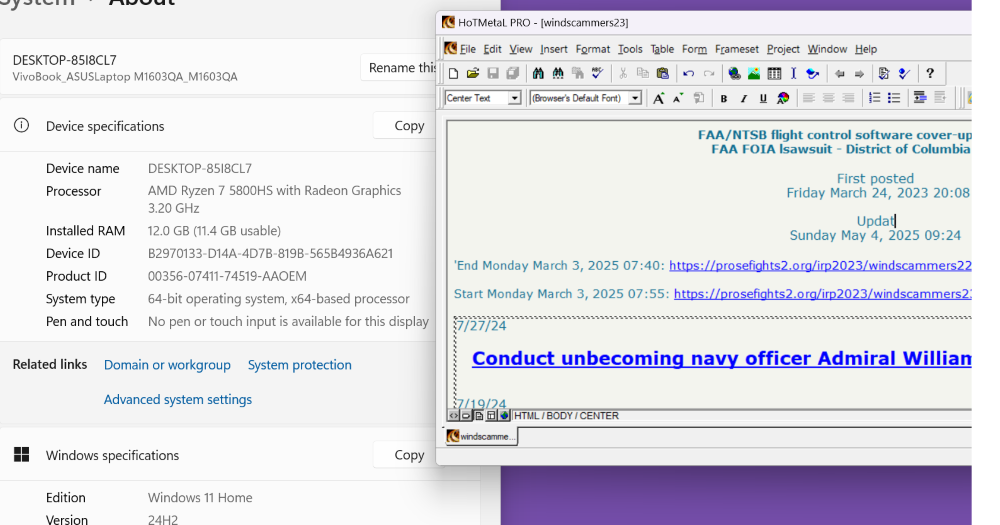Open a file with the folder icon

tap(472, 73)
